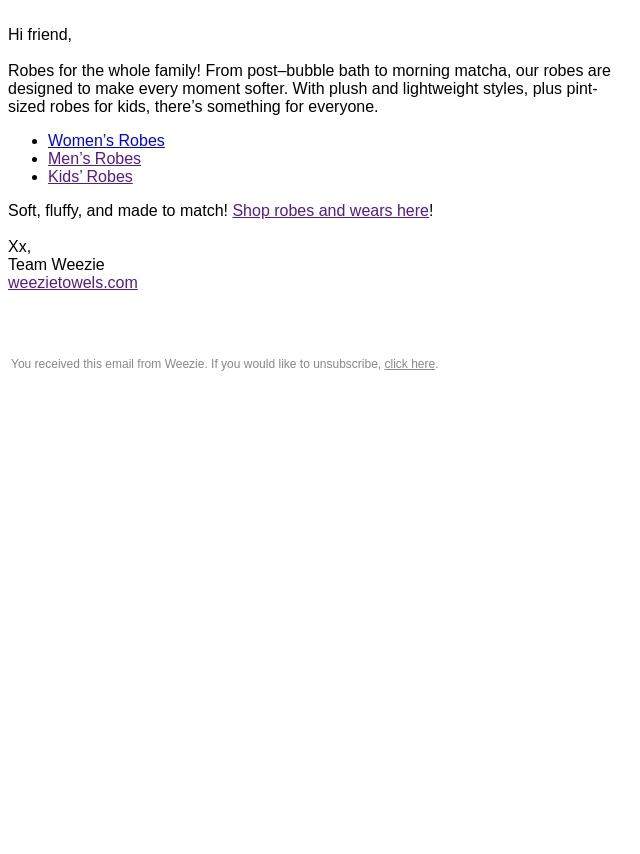Click the word 'unsubscribe,' in the footer
The image size is (640, 854).
tap(347, 364)
